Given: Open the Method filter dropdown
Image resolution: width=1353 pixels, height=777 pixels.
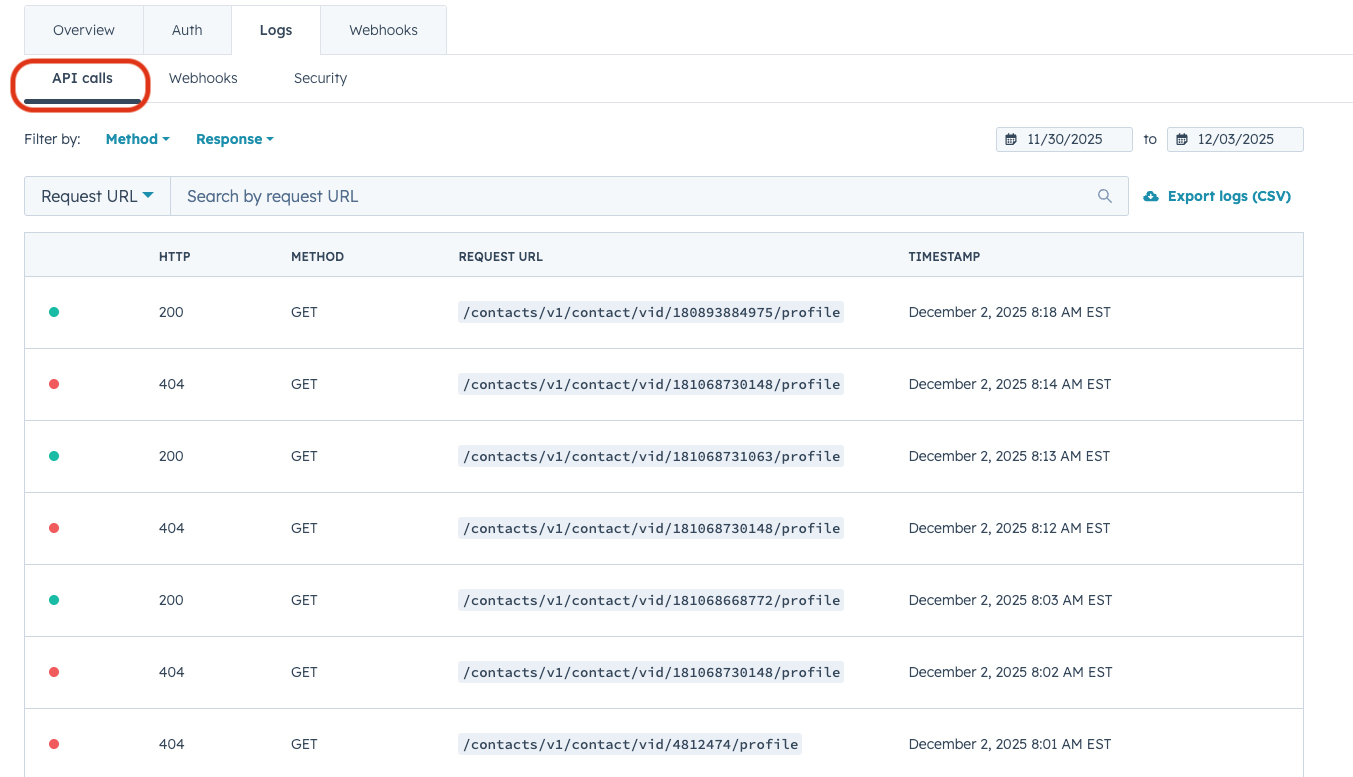Looking at the screenshot, I should [x=137, y=139].
